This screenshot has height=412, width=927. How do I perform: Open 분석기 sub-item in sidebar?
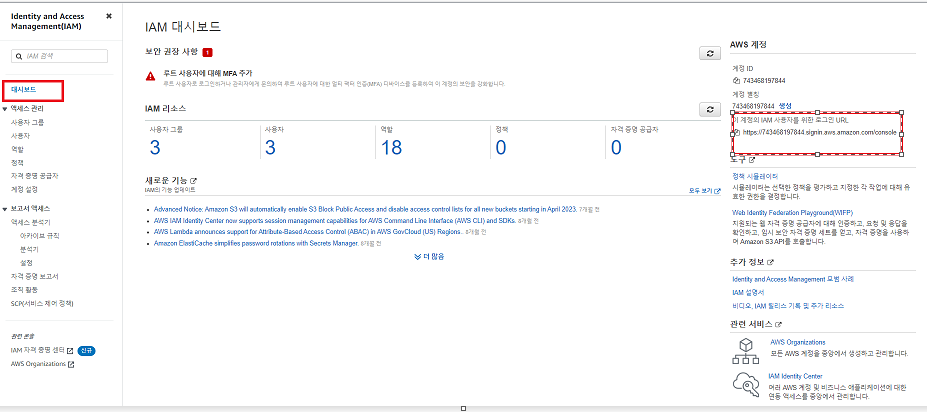pos(29,249)
